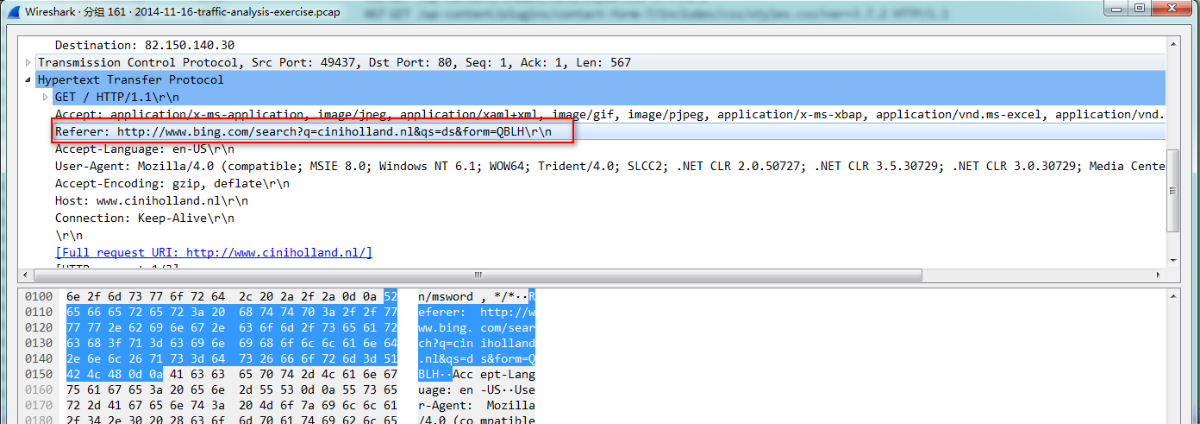Click highlighted byte 52 in row 0100
Viewport: 1200px width, 424px height.
point(391,298)
